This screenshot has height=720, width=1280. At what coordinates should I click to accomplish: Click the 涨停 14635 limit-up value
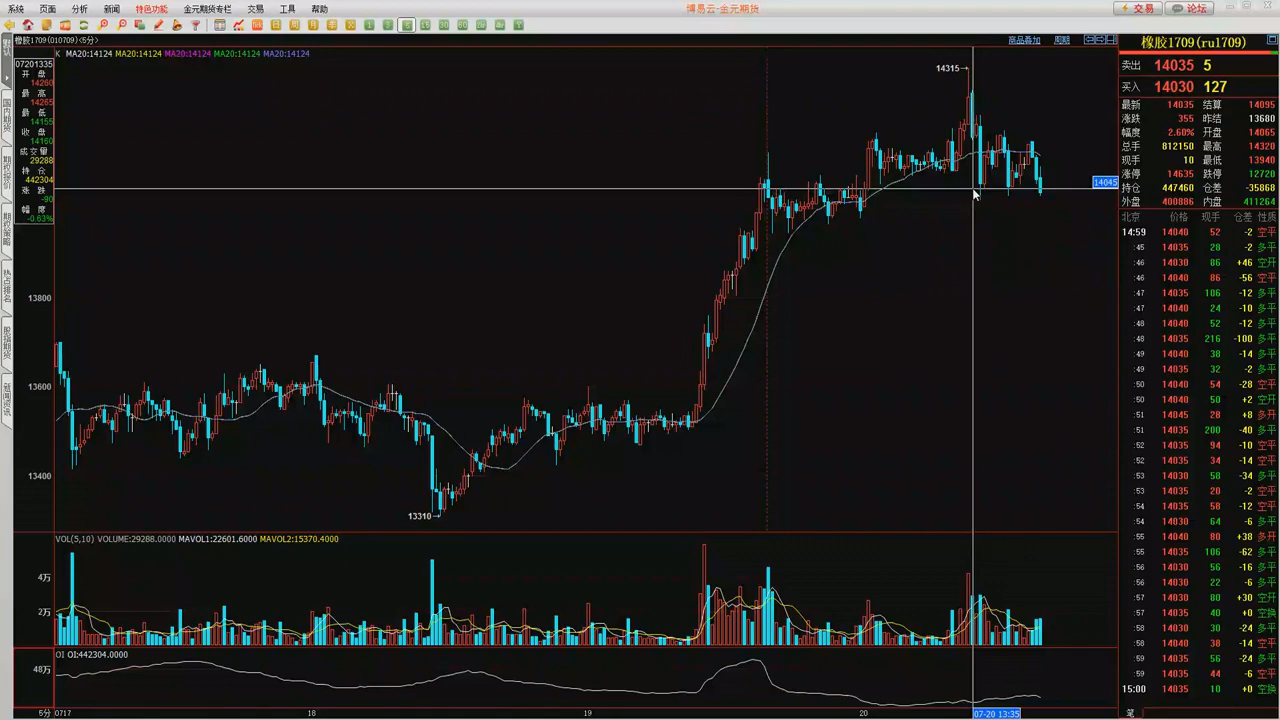(x=1180, y=174)
